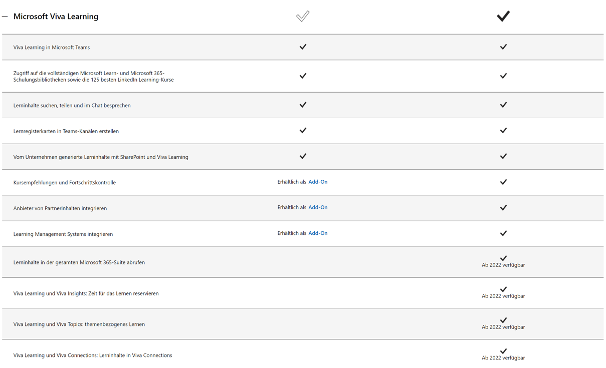Image resolution: width=606 pixels, height=368 pixels.
Task: Select text 'Viva Learning in Microsoft Teams'
Action: coord(51,47)
